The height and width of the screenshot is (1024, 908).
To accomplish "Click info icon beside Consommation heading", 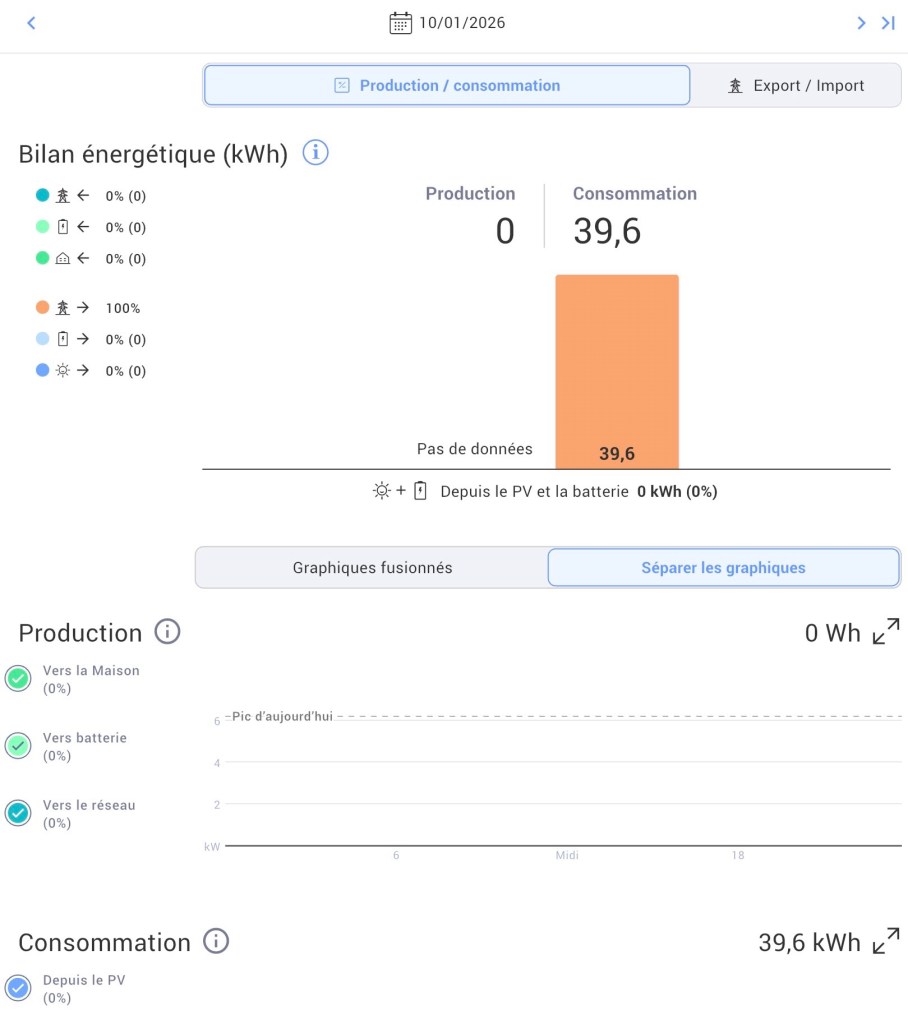I will (216, 941).
